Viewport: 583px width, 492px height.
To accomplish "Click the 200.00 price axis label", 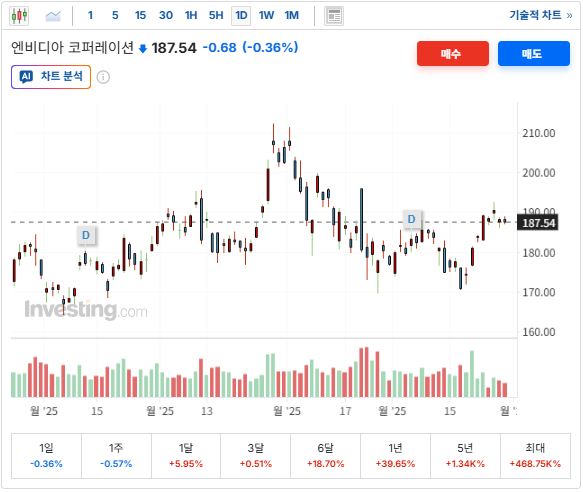I will click(x=538, y=173).
